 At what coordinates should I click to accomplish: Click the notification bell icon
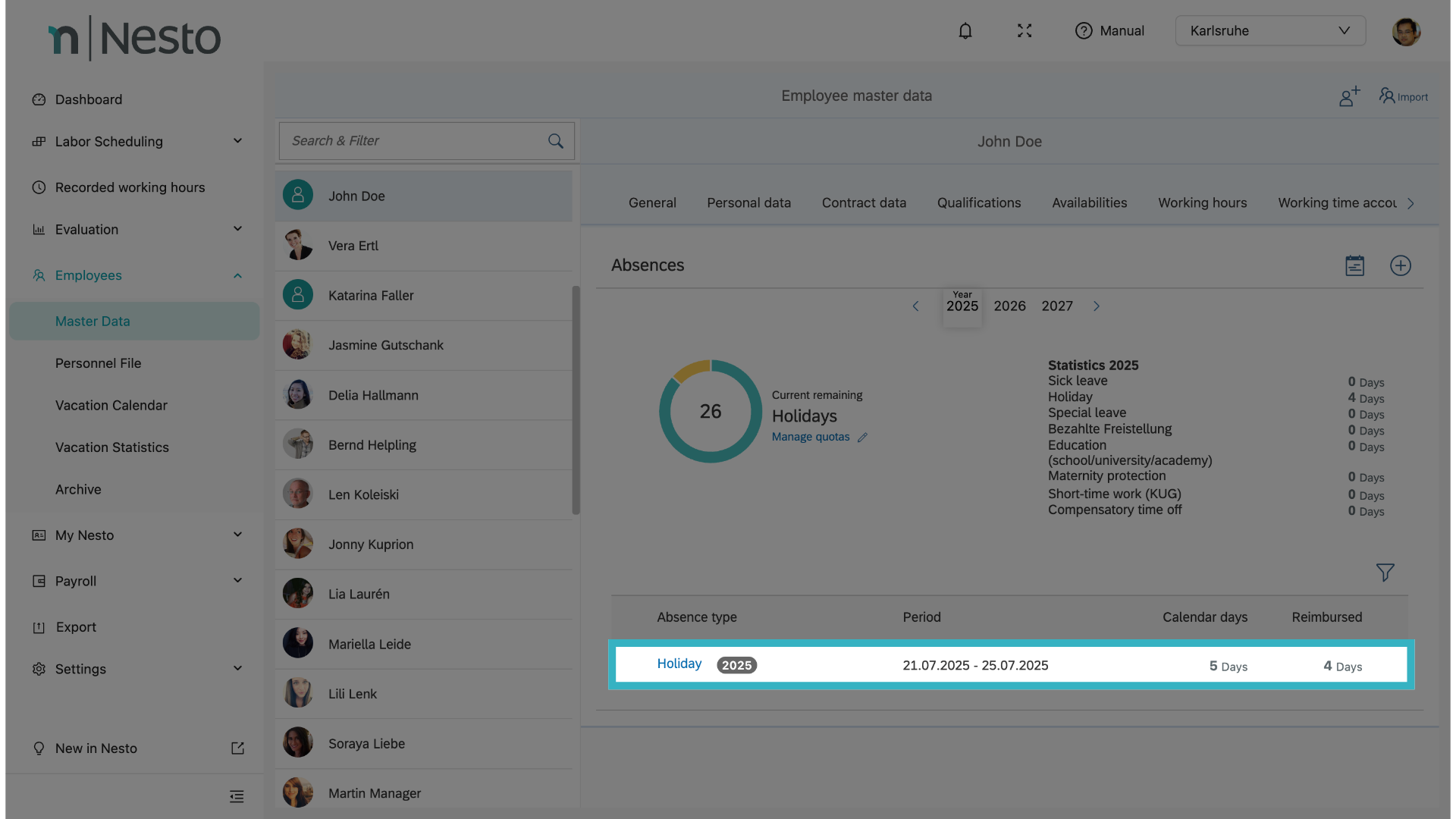point(965,31)
